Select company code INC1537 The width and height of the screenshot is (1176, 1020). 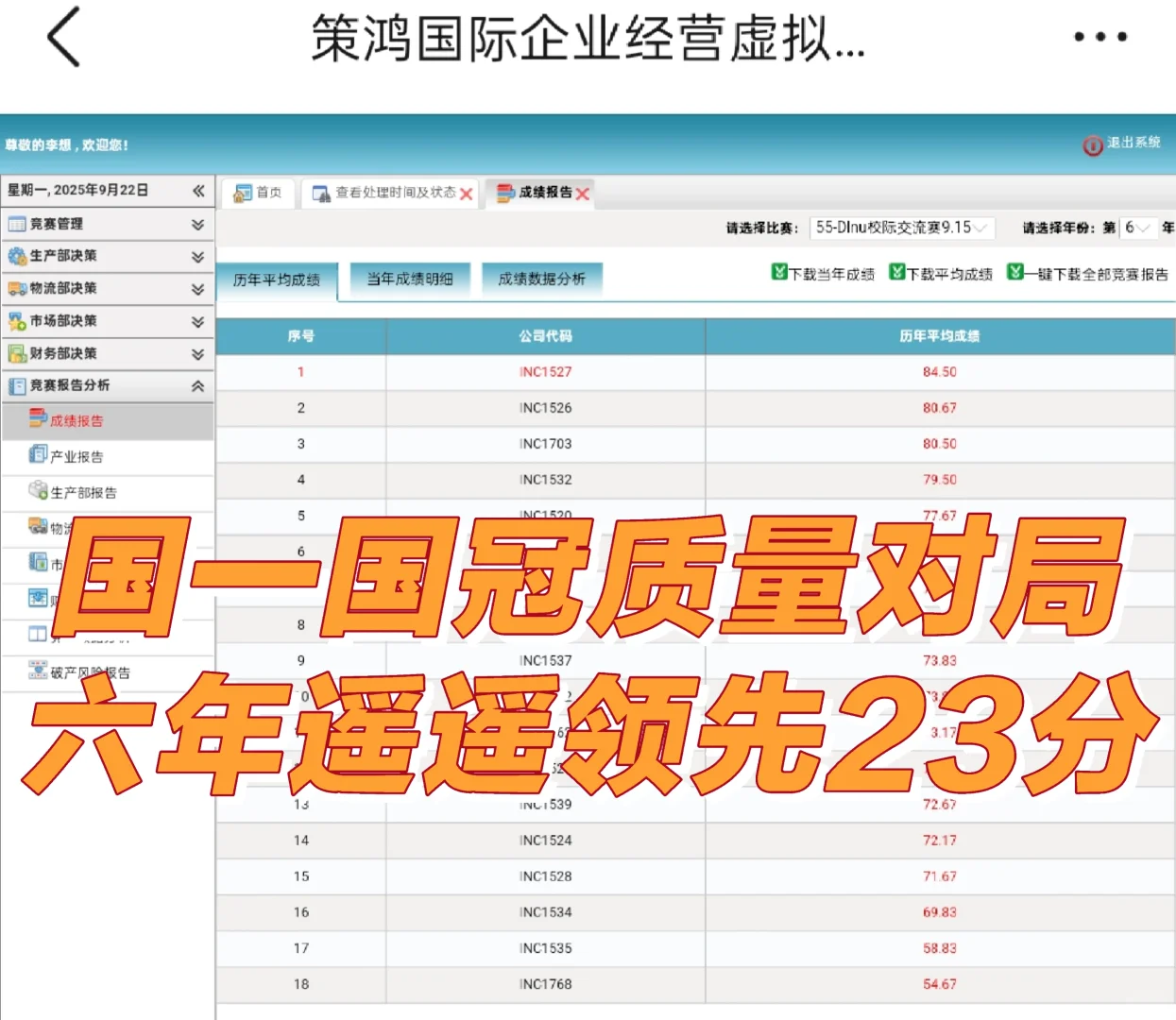coord(545,661)
